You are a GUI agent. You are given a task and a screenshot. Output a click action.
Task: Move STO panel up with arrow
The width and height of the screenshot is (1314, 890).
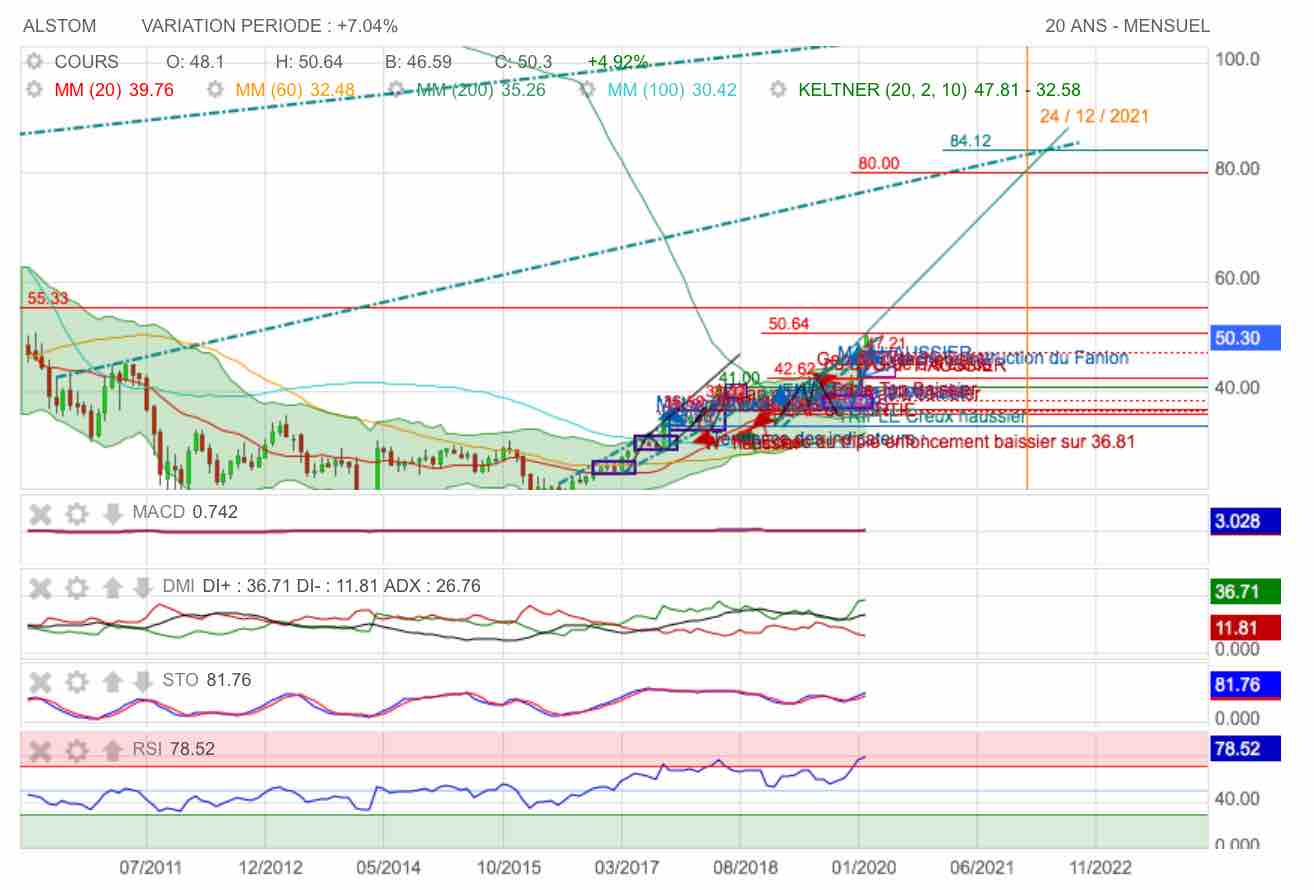pos(113,682)
